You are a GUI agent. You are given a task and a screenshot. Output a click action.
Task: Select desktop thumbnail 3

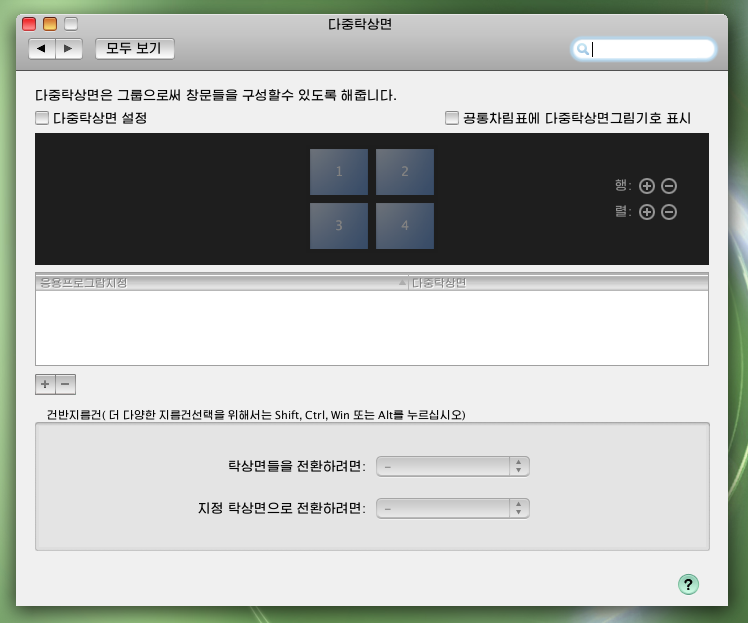[x=339, y=226]
